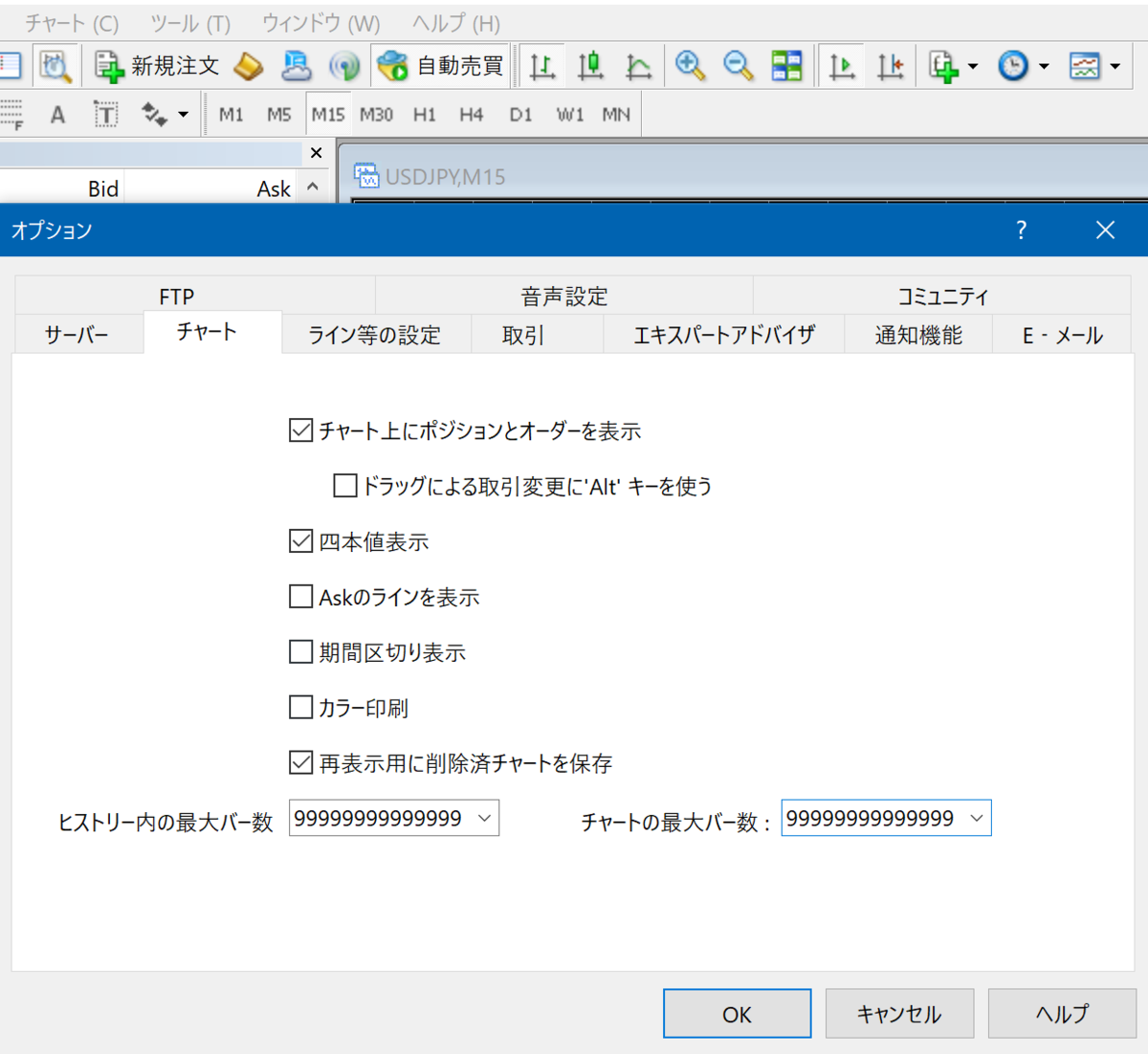Click the キャンセル button
The height and width of the screenshot is (1054, 1148).
coord(899,1014)
